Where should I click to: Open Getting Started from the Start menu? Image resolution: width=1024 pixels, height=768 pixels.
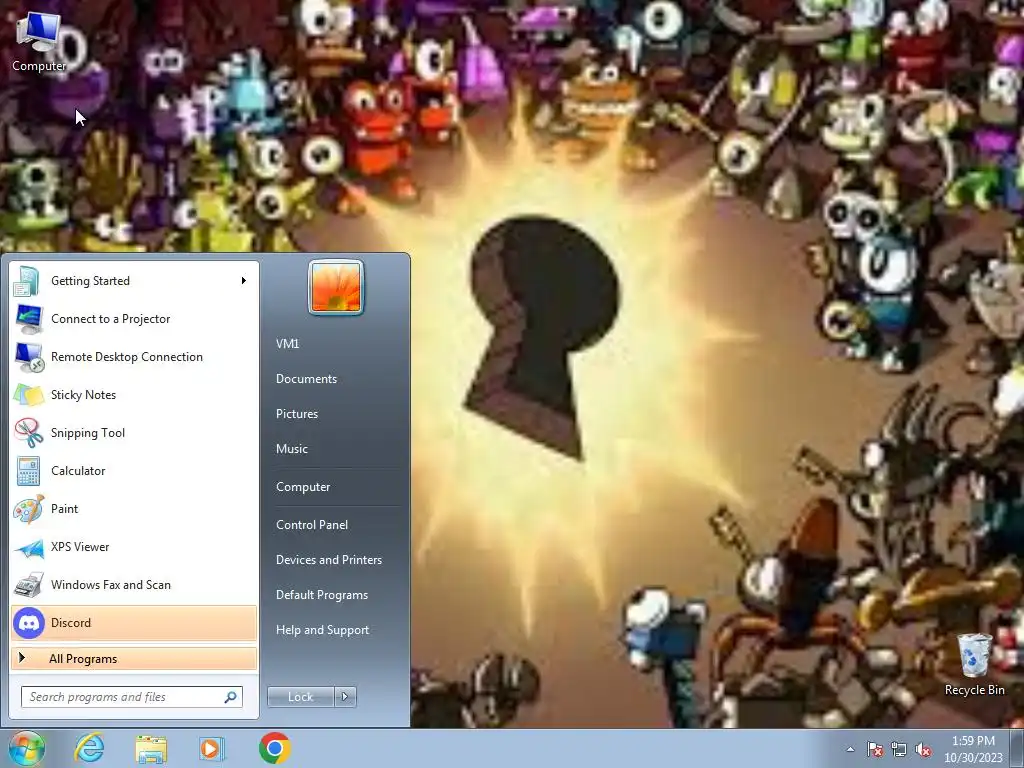134,281
